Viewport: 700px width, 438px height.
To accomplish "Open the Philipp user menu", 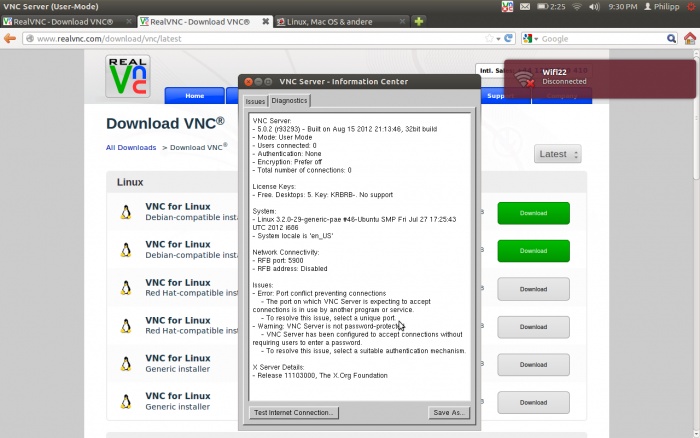I will click(662, 6).
